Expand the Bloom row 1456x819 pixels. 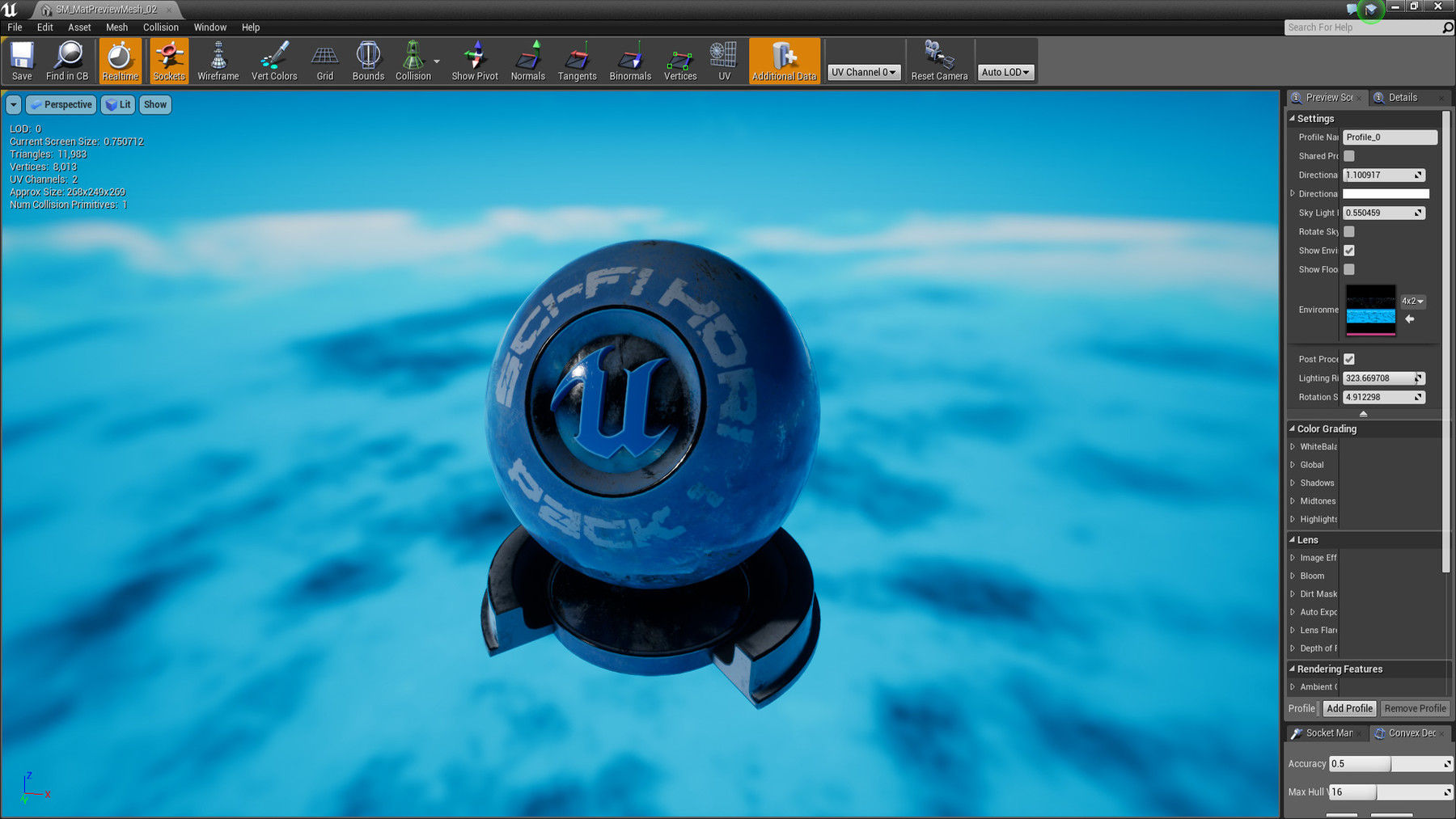(1293, 576)
